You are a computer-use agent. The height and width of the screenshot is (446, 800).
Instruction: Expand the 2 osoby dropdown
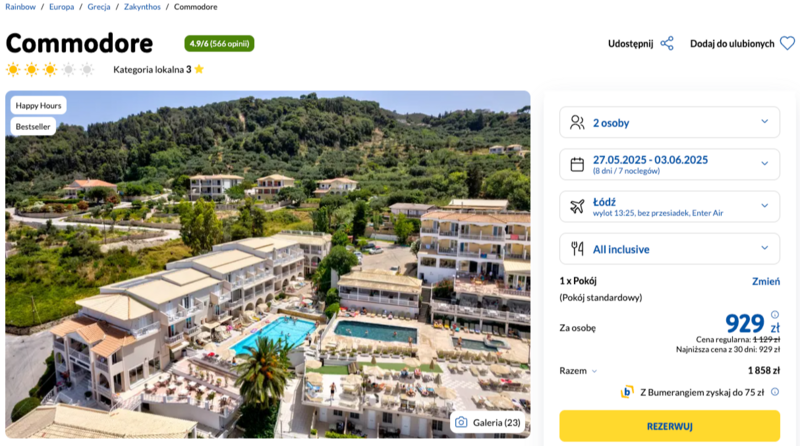click(x=669, y=122)
